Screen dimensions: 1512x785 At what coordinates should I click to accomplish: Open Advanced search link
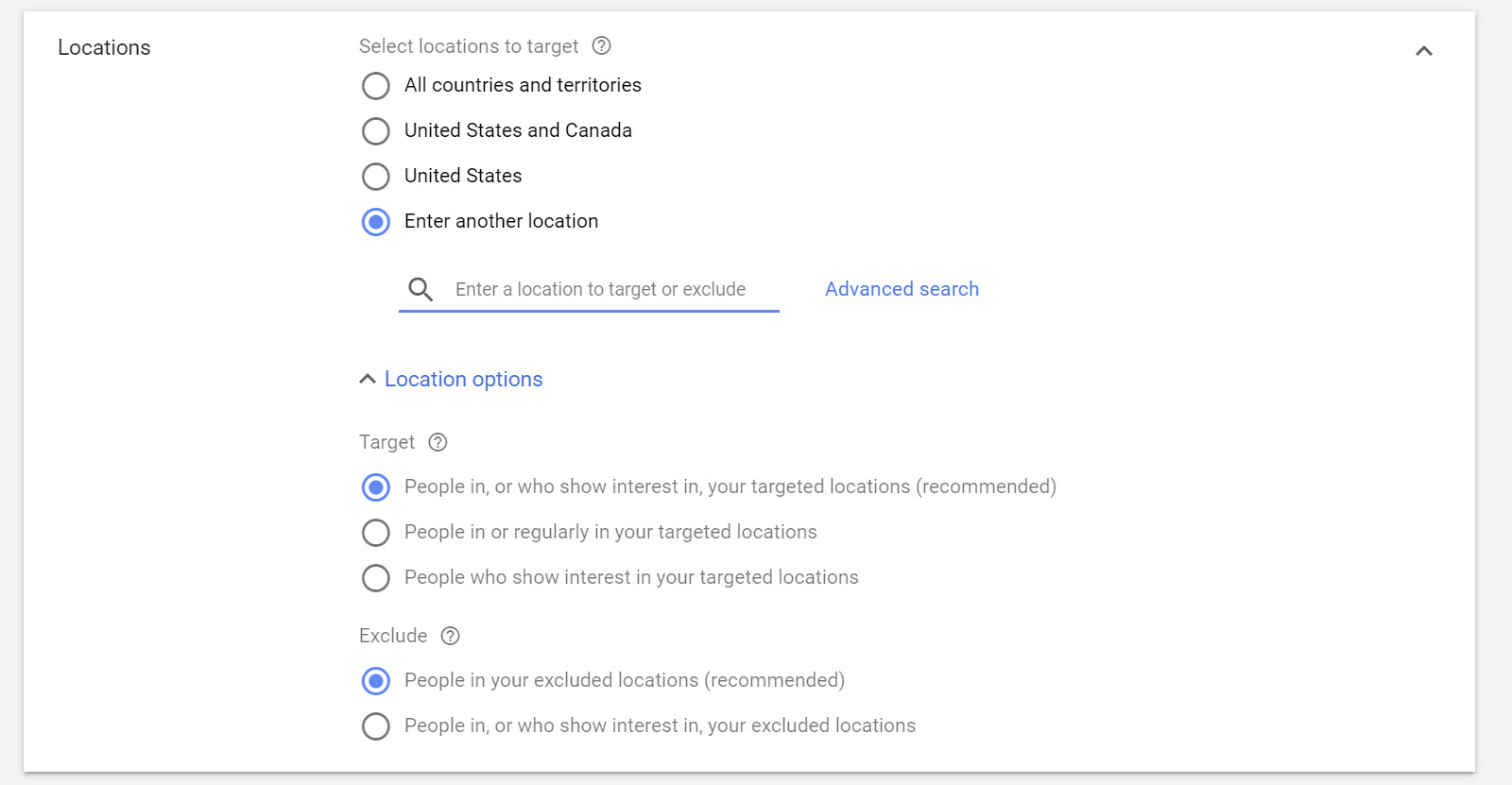point(902,289)
